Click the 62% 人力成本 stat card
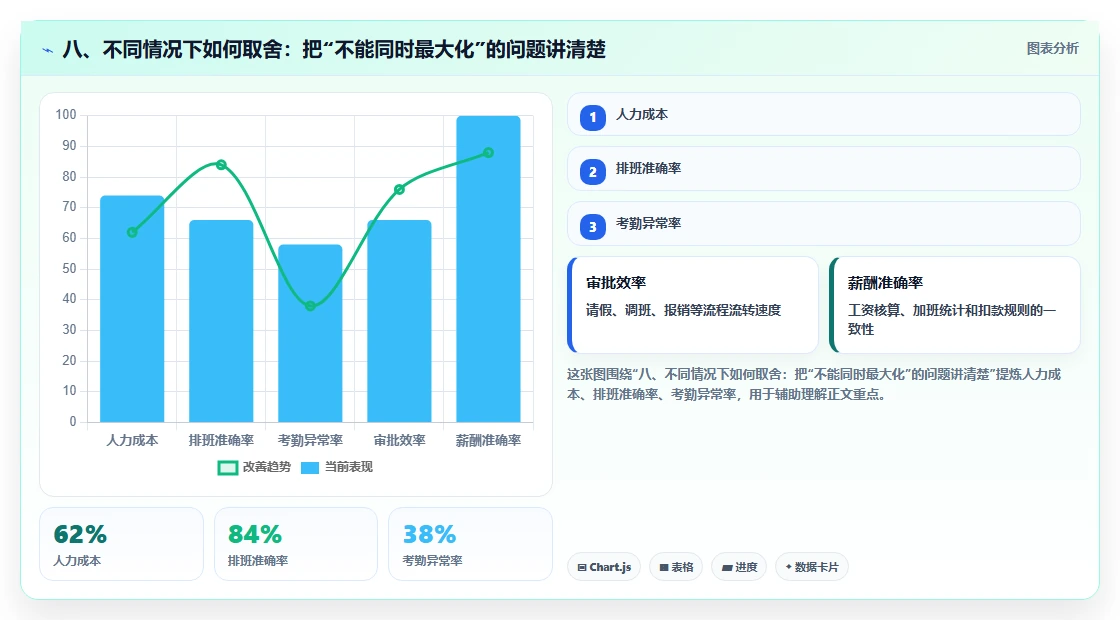Screen dimensions: 1120x620 coord(121,544)
